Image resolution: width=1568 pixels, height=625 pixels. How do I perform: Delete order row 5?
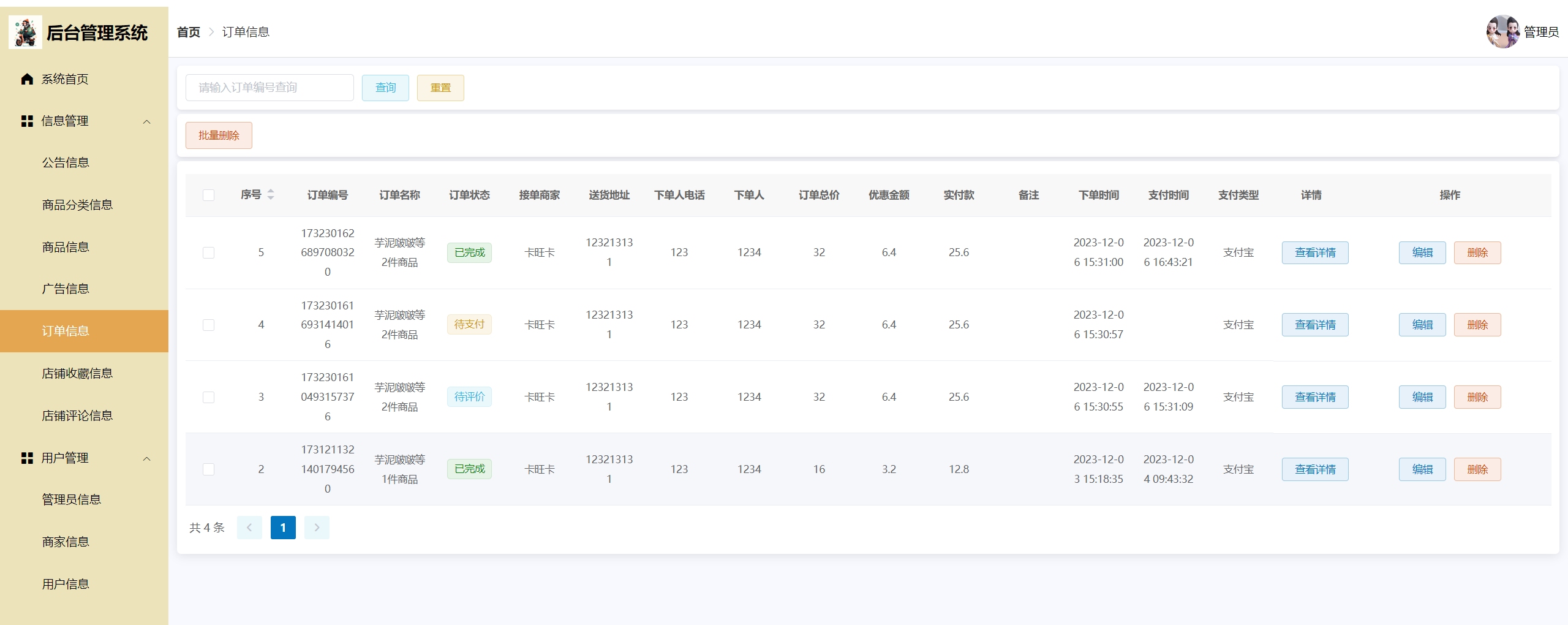pos(1477,252)
